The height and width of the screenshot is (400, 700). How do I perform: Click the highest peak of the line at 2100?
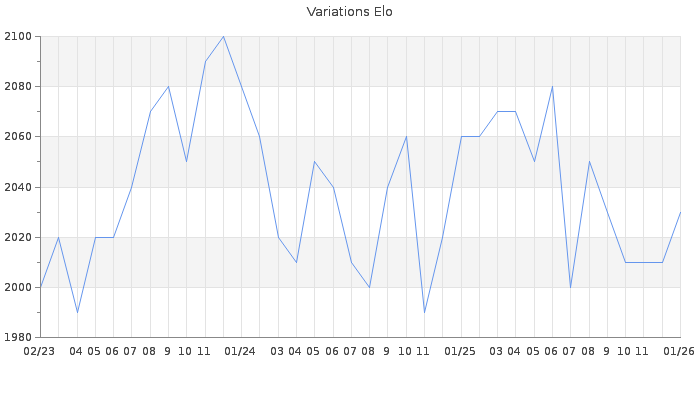click(x=223, y=36)
